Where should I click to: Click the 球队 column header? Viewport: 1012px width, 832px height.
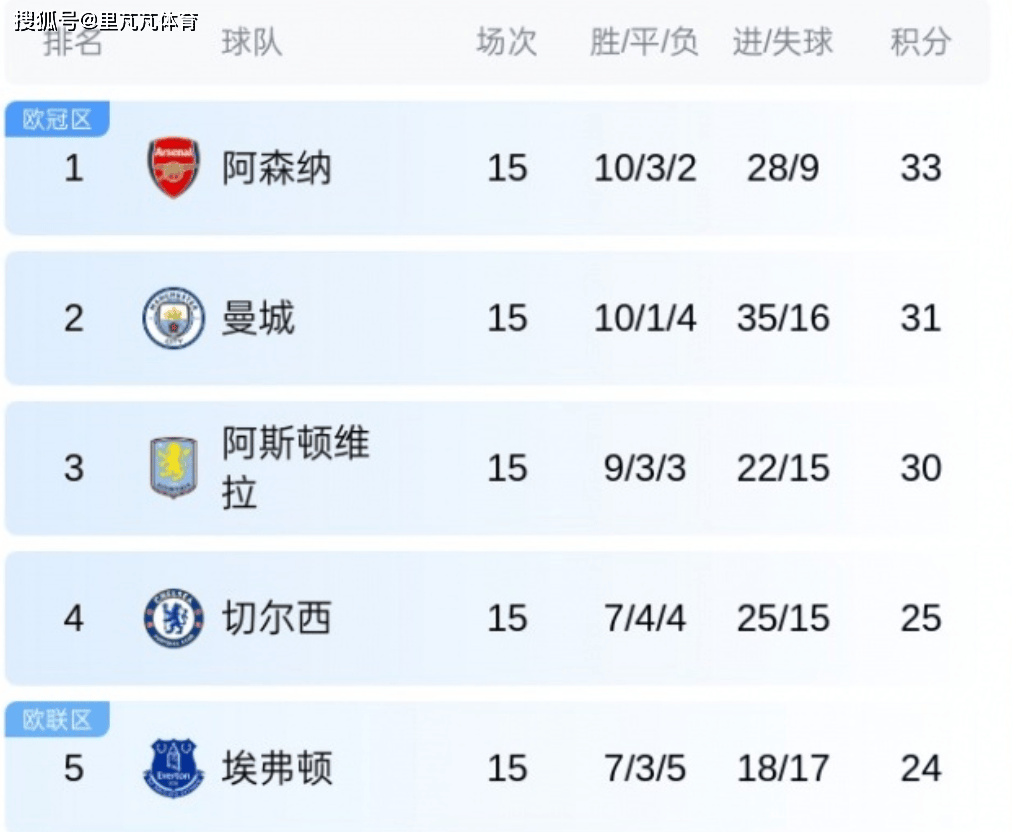251,43
